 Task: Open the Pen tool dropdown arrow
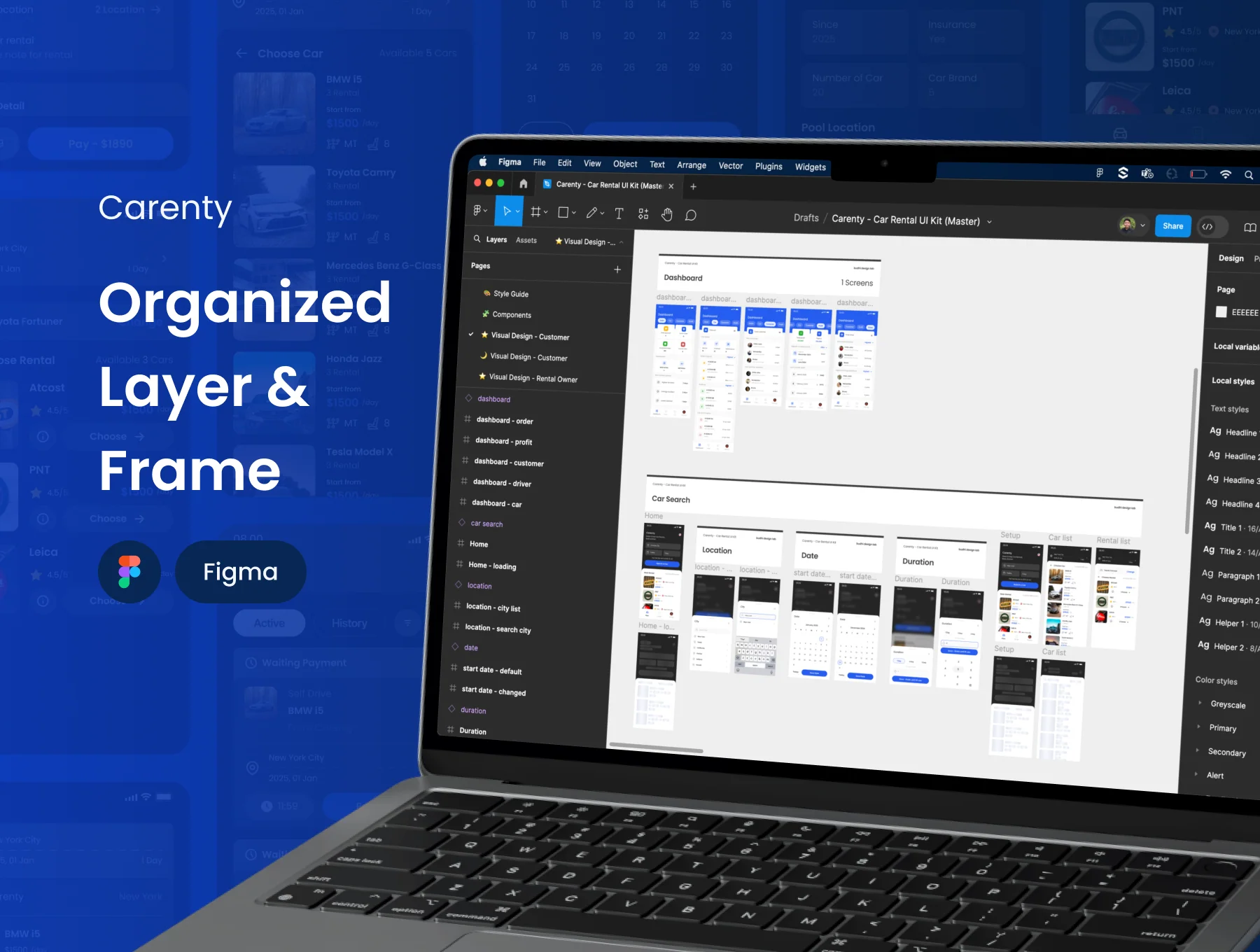[x=602, y=213]
